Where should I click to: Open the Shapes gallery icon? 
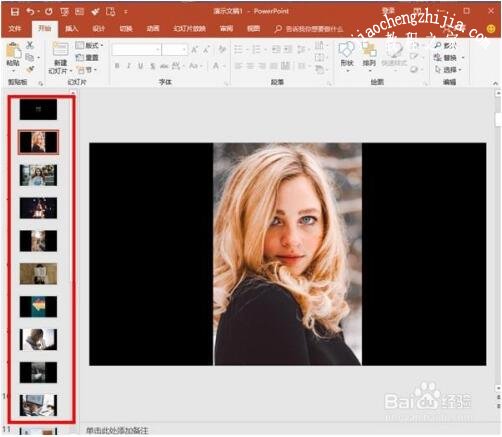(347, 53)
